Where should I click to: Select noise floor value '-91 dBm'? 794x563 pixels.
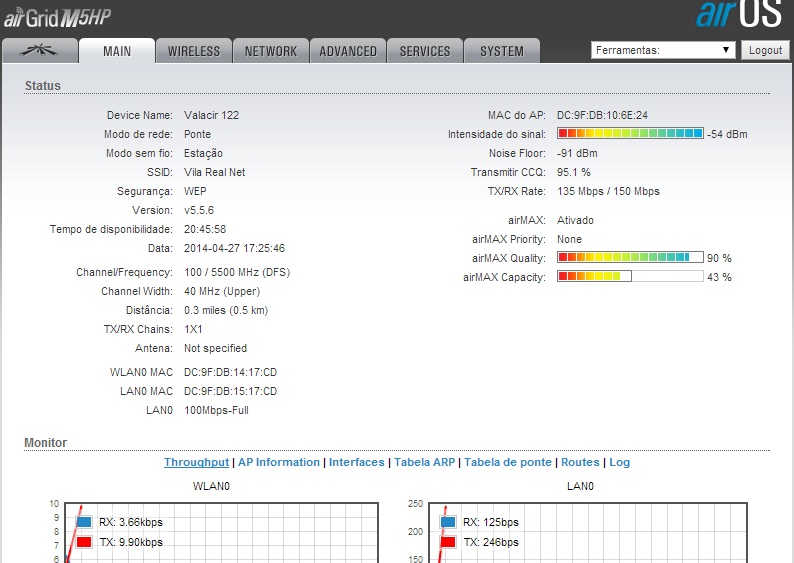tap(577, 153)
